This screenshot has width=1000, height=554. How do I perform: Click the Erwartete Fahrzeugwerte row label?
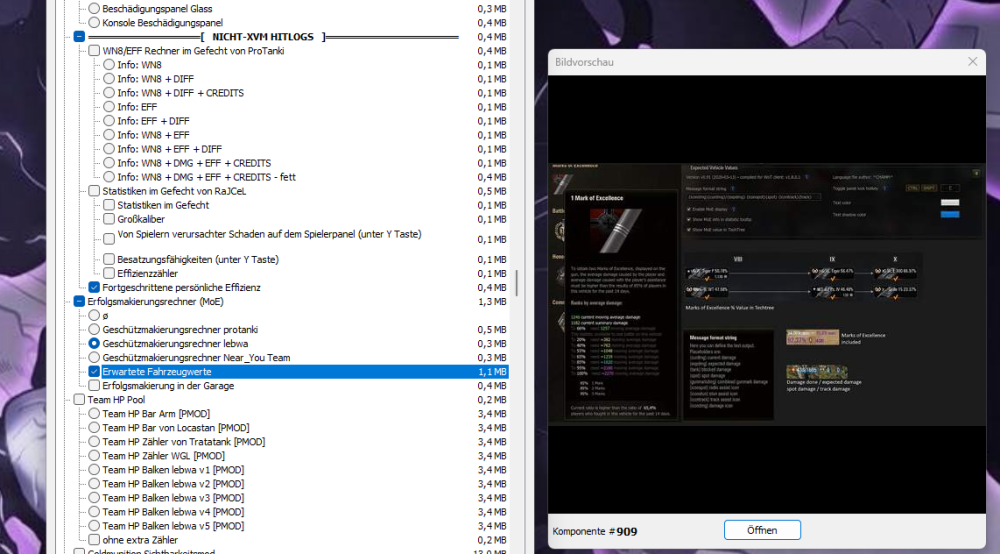pyautogui.click(x=157, y=371)
